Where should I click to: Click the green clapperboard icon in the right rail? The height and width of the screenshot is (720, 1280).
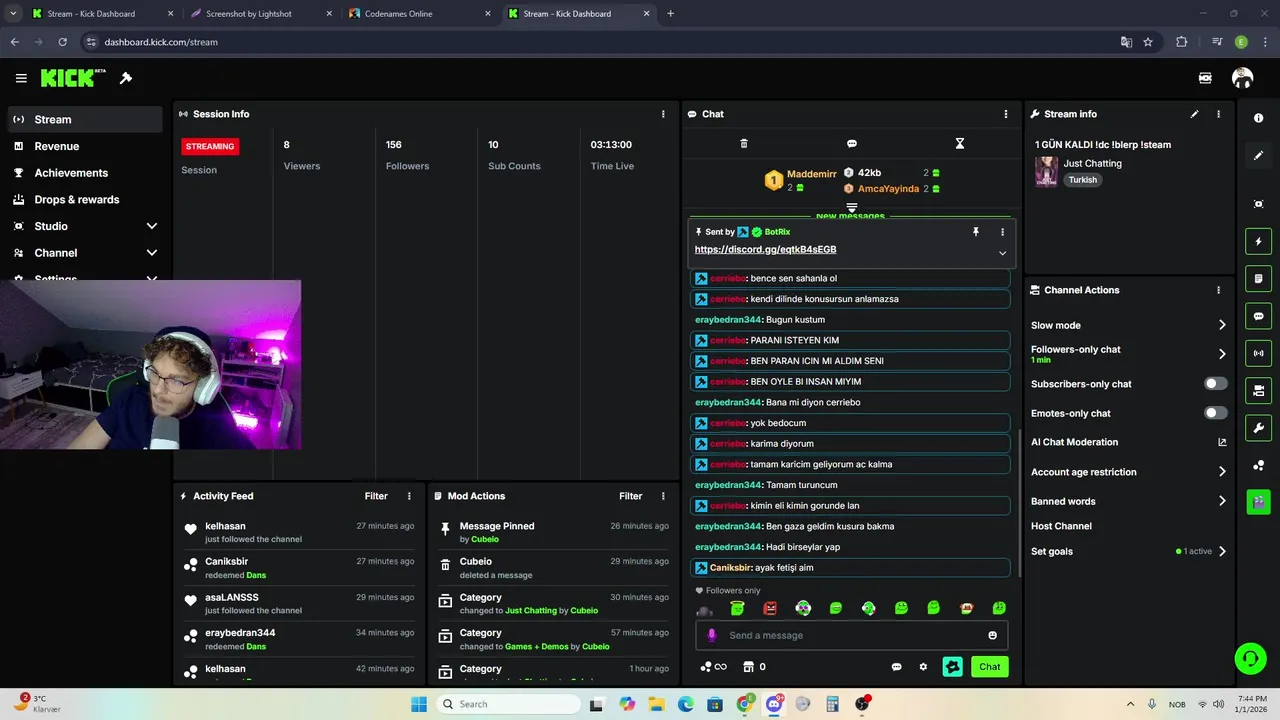pyautogui.click(x=1258, y=501)
